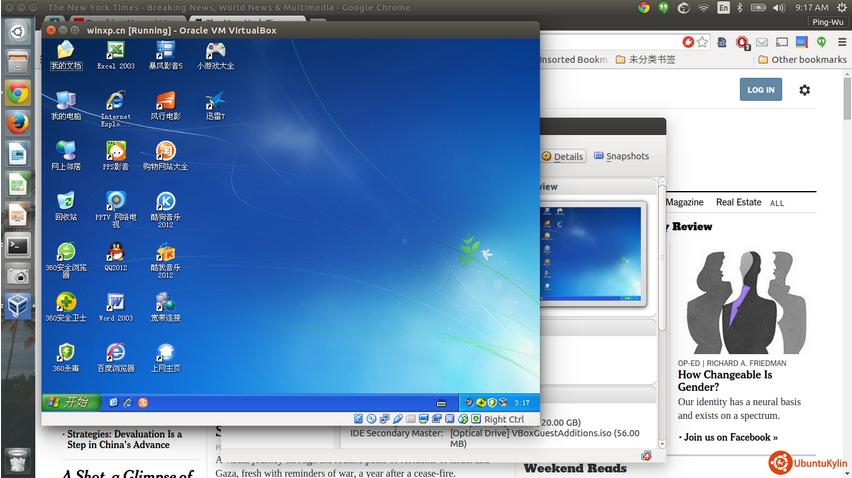852x478 pixels.
Task: Open the Real Estate section link
Action: [x=738, y=202]
